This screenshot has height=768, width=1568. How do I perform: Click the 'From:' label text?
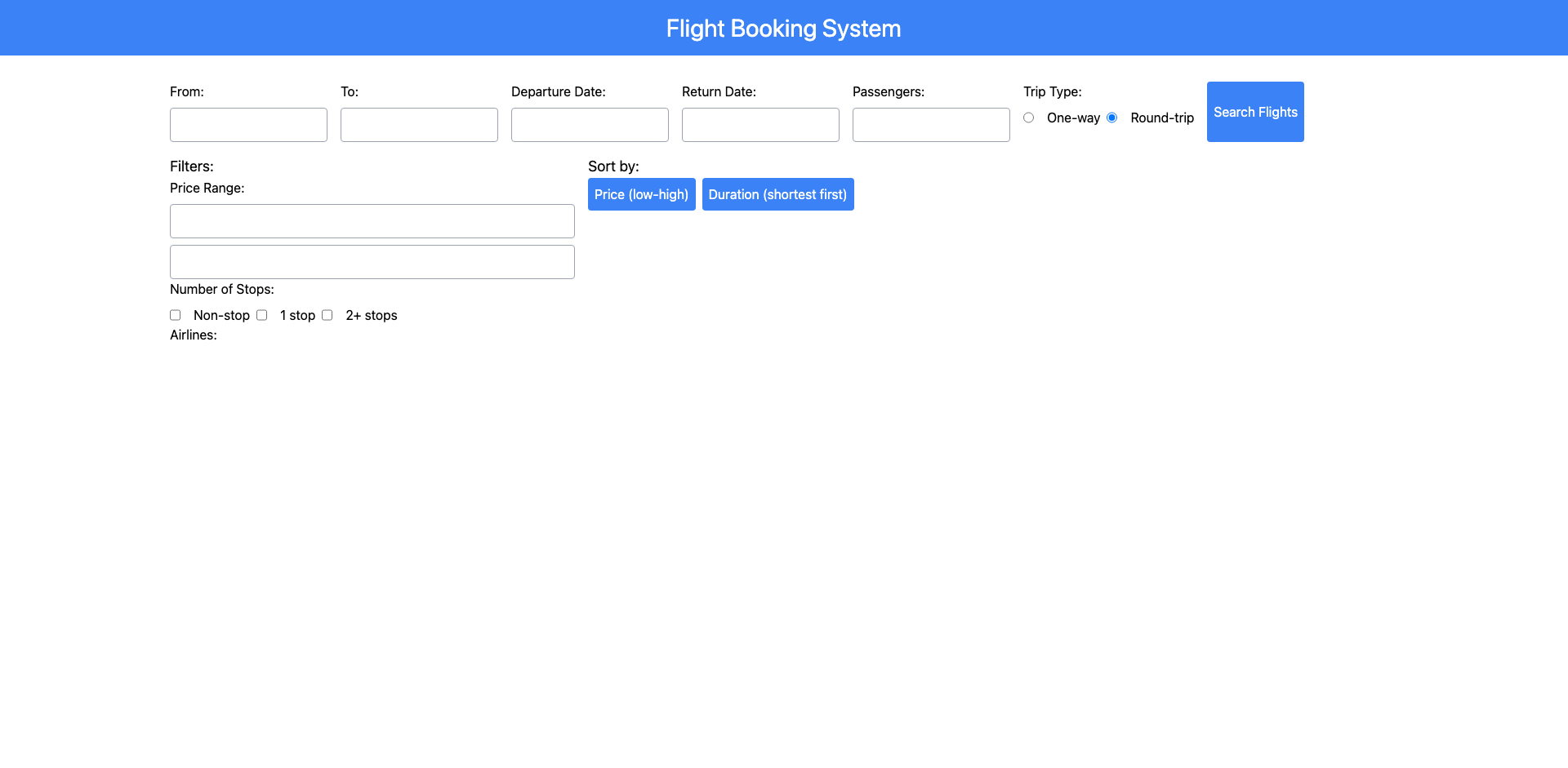click(187, 91)
